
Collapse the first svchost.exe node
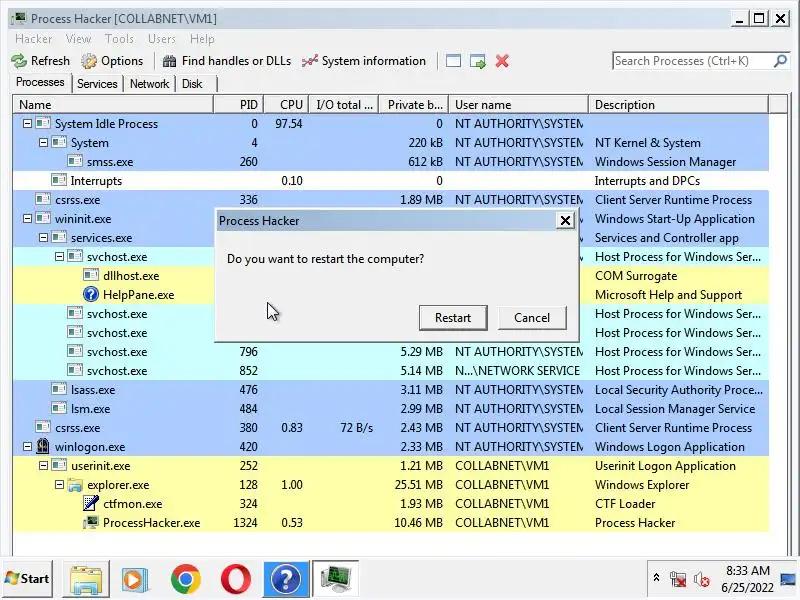point(59,257)
